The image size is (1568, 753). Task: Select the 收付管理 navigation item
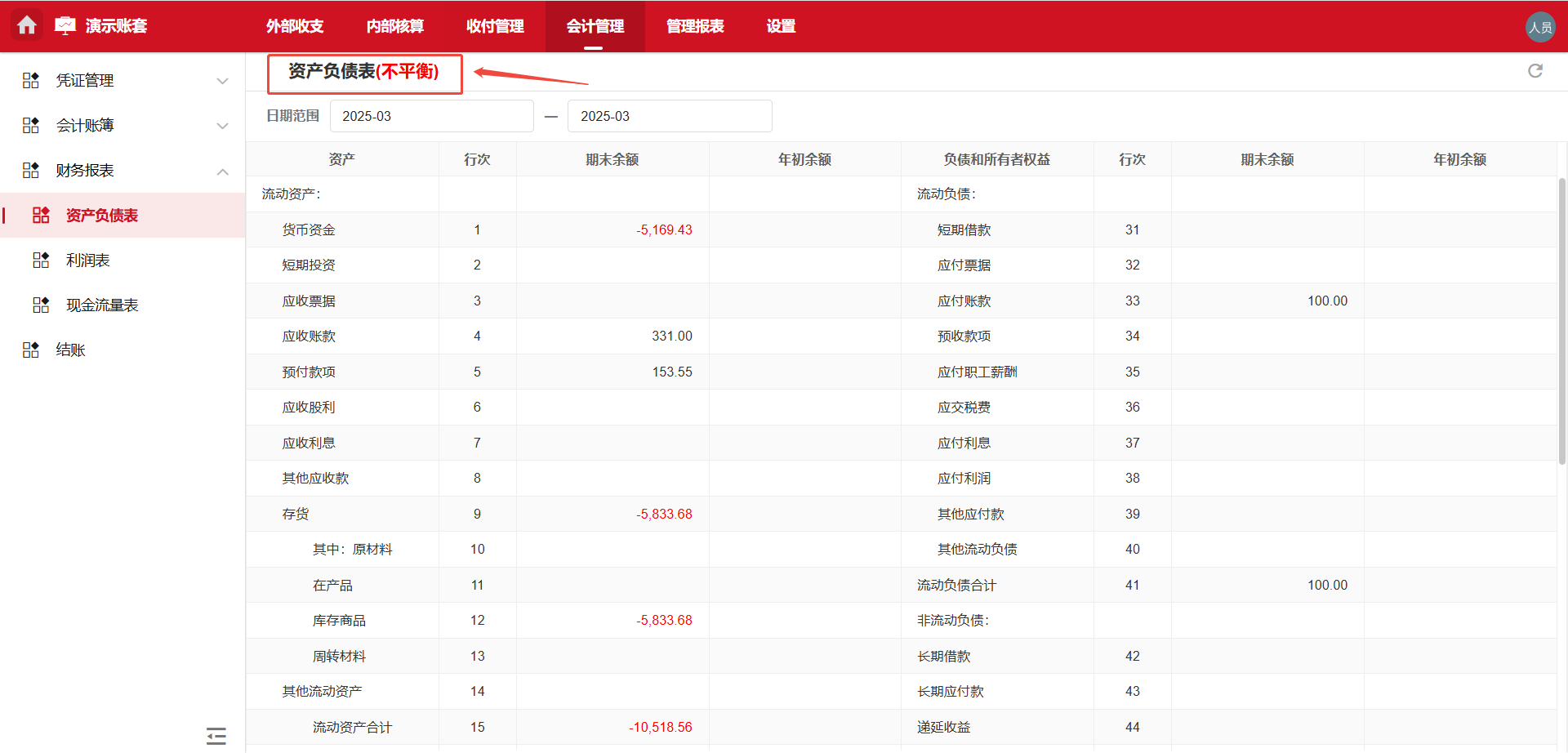point(494,25)
